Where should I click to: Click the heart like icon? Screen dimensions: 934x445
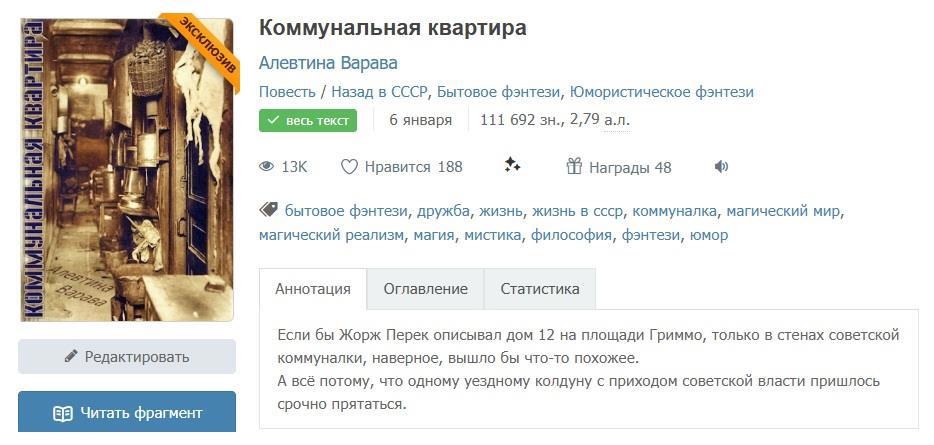[349, 167]
